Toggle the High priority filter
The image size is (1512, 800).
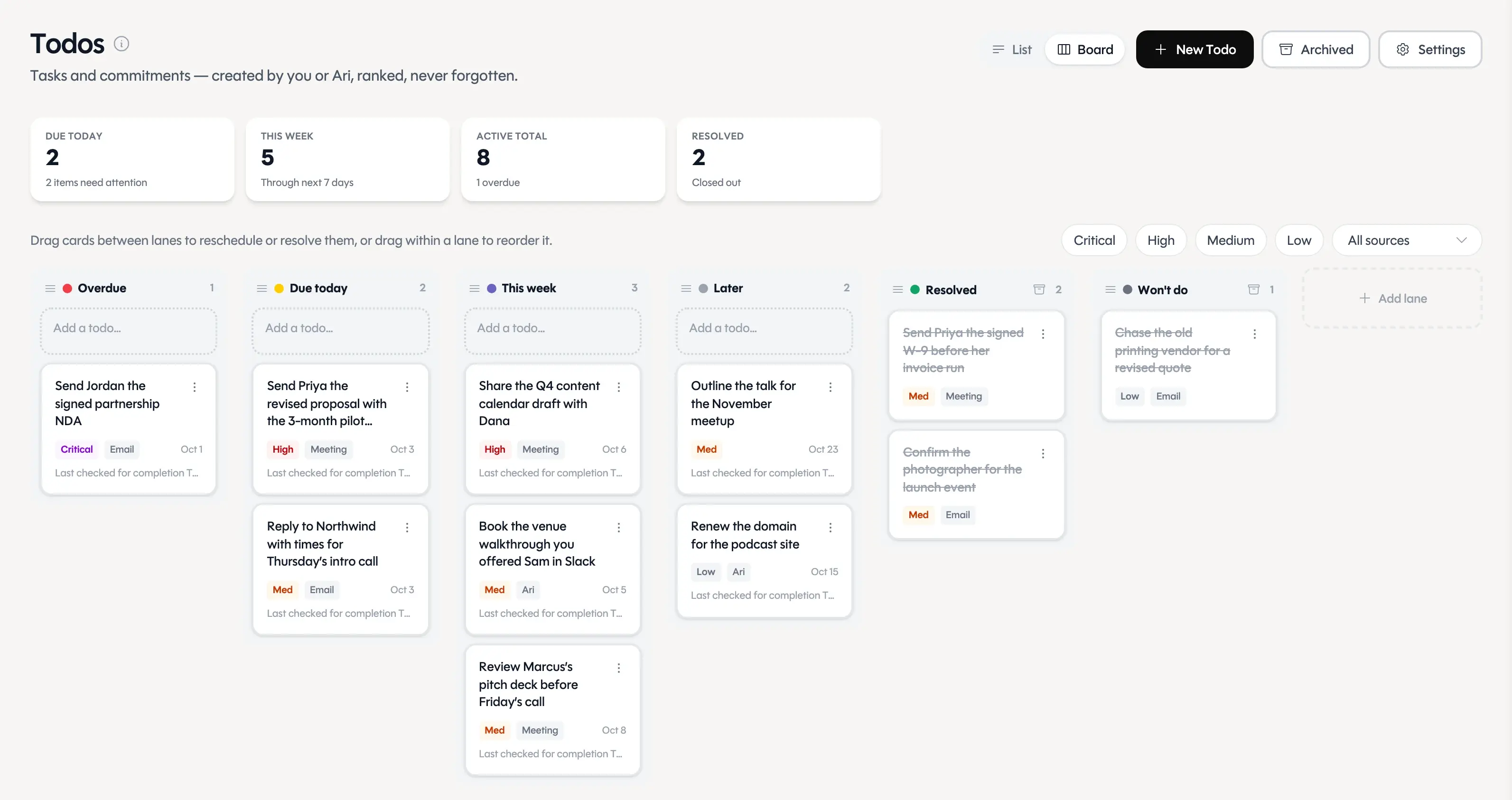1161,240
